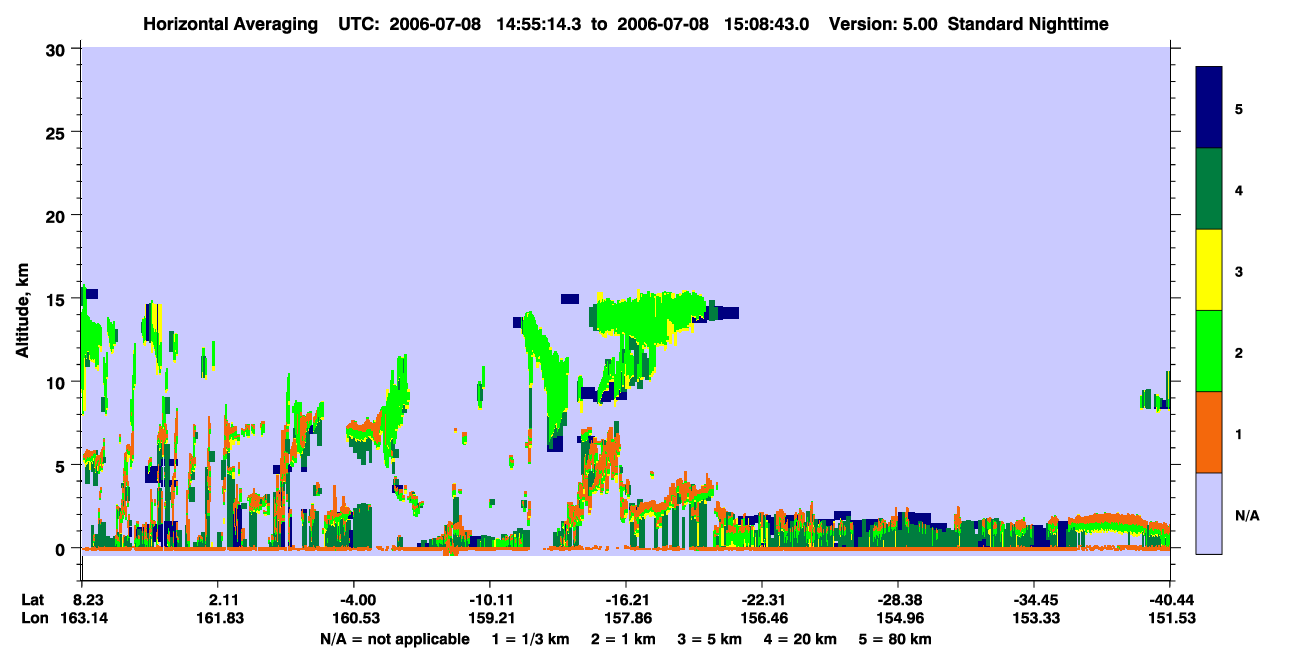Click the altitude tick label 15
This screenshot has width=1300, height=667.
click(57, 298)
